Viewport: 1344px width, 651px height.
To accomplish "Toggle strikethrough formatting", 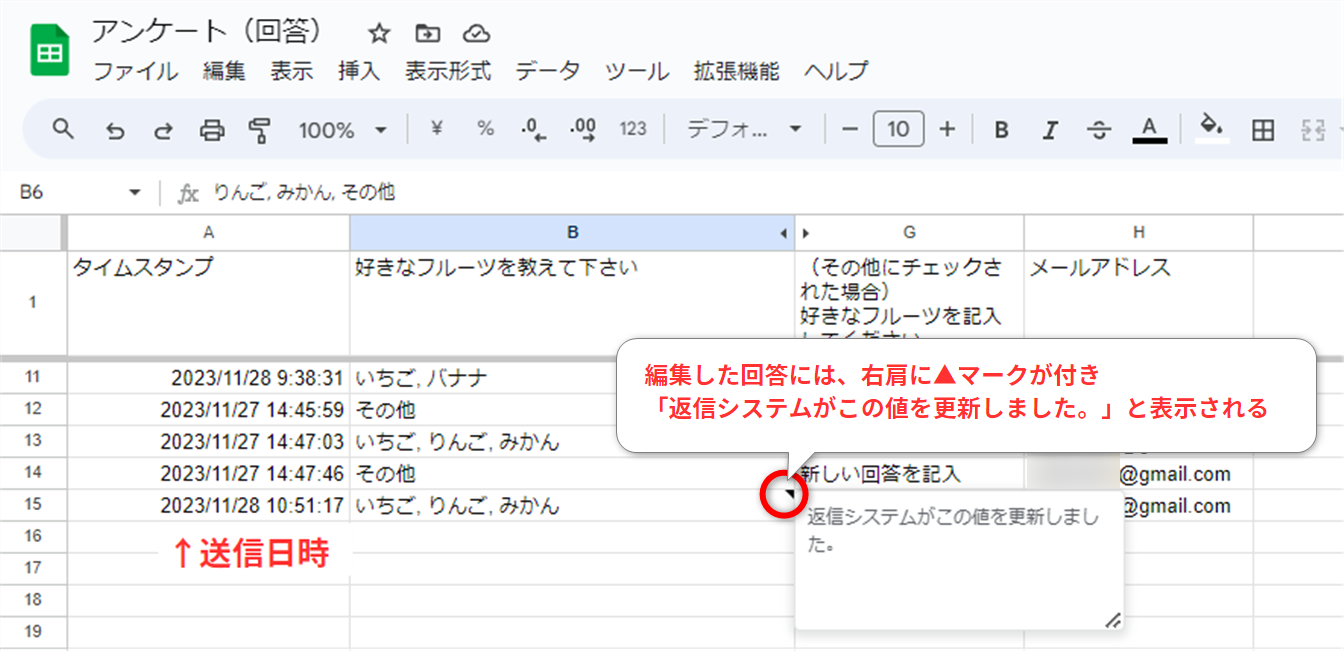I will click(1099, 130).
